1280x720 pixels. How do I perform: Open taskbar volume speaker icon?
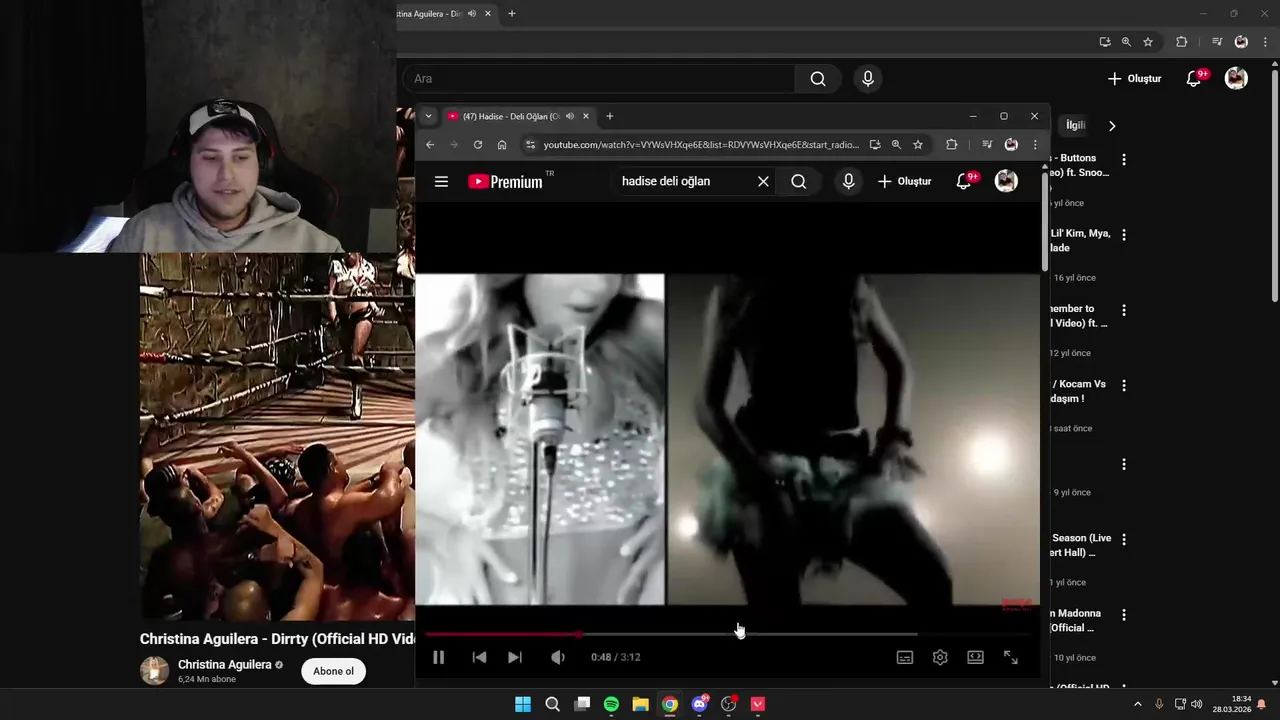tap(1197, 704)
